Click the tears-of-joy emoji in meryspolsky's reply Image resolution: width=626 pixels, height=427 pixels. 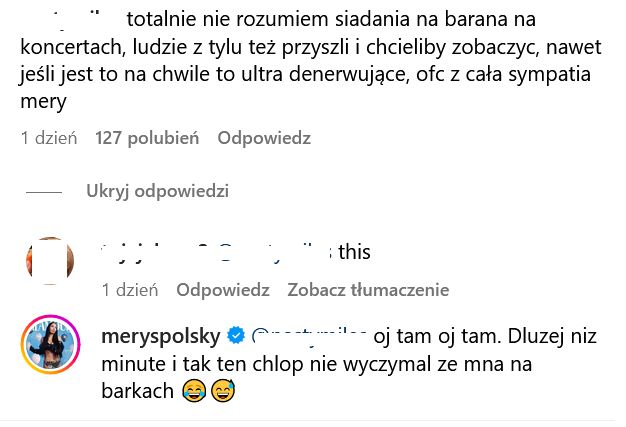click(x=194, y=391)
